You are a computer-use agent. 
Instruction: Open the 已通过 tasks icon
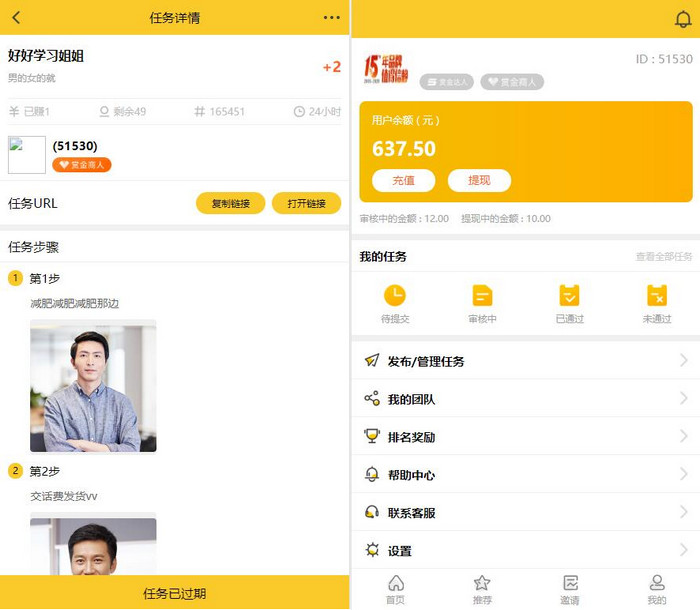(569, 295)
